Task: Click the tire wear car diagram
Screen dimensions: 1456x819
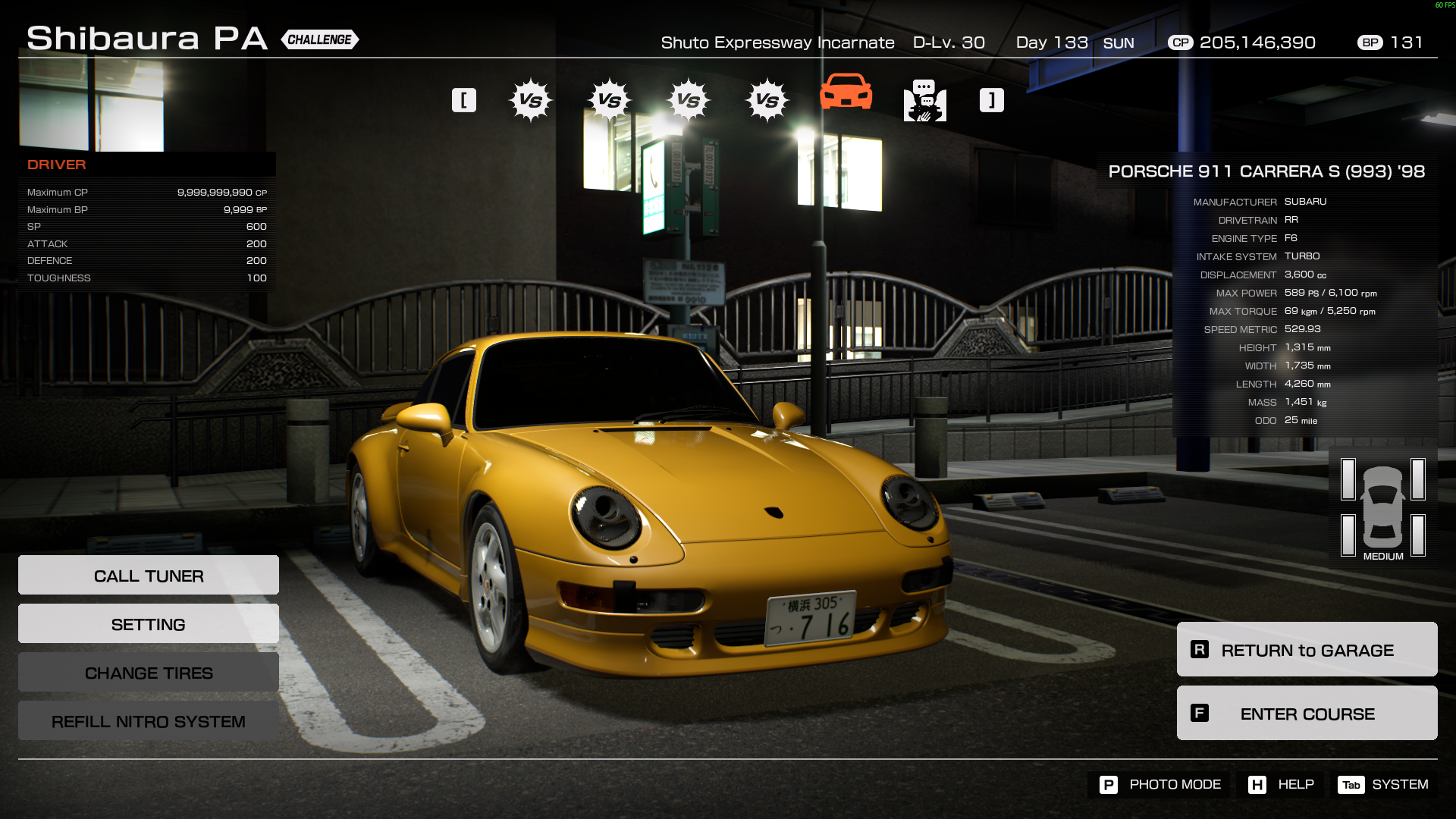Action: 1382,507
